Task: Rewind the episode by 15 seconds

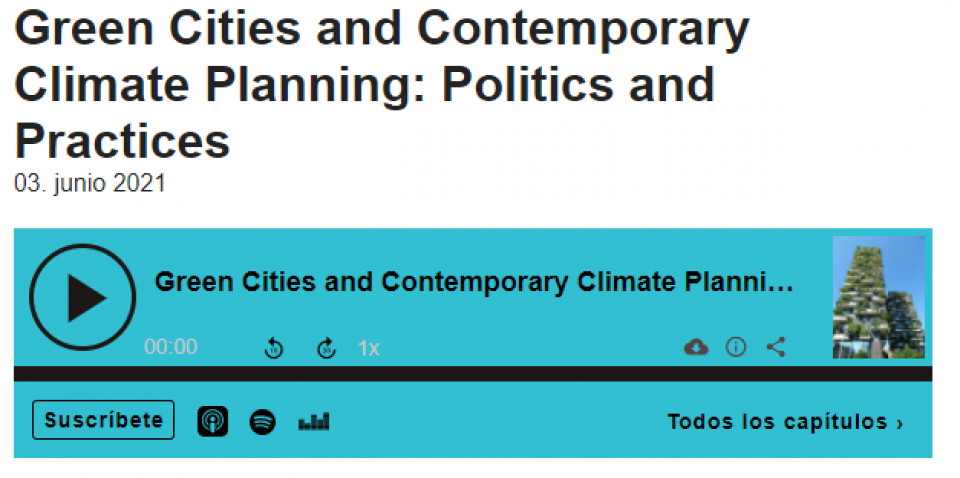Action: coord(274,348)
